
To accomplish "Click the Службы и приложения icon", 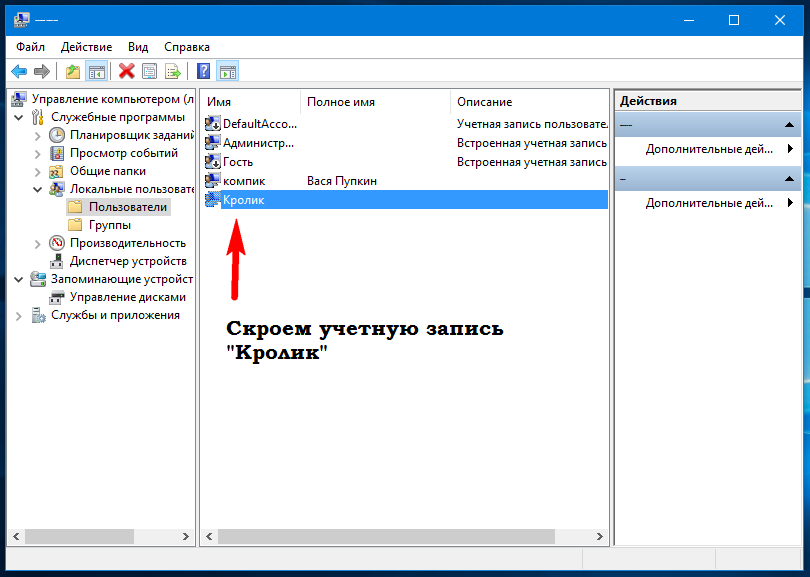I will (38, 315).
